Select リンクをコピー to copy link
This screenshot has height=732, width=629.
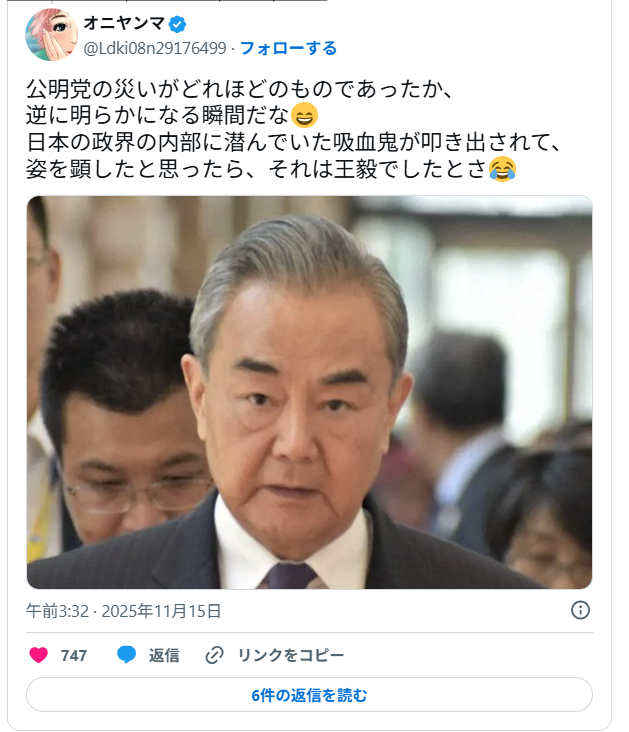[291, 655]
